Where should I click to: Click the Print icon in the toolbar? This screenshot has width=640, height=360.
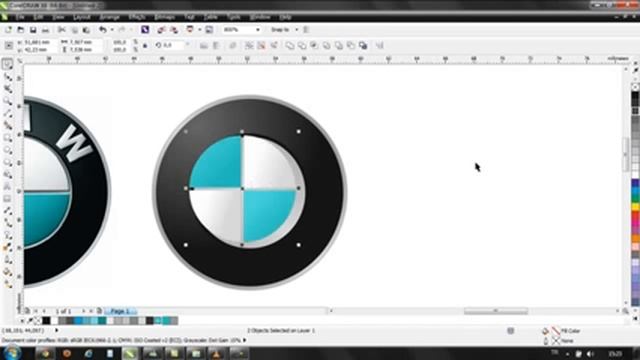tap(45, 30)
